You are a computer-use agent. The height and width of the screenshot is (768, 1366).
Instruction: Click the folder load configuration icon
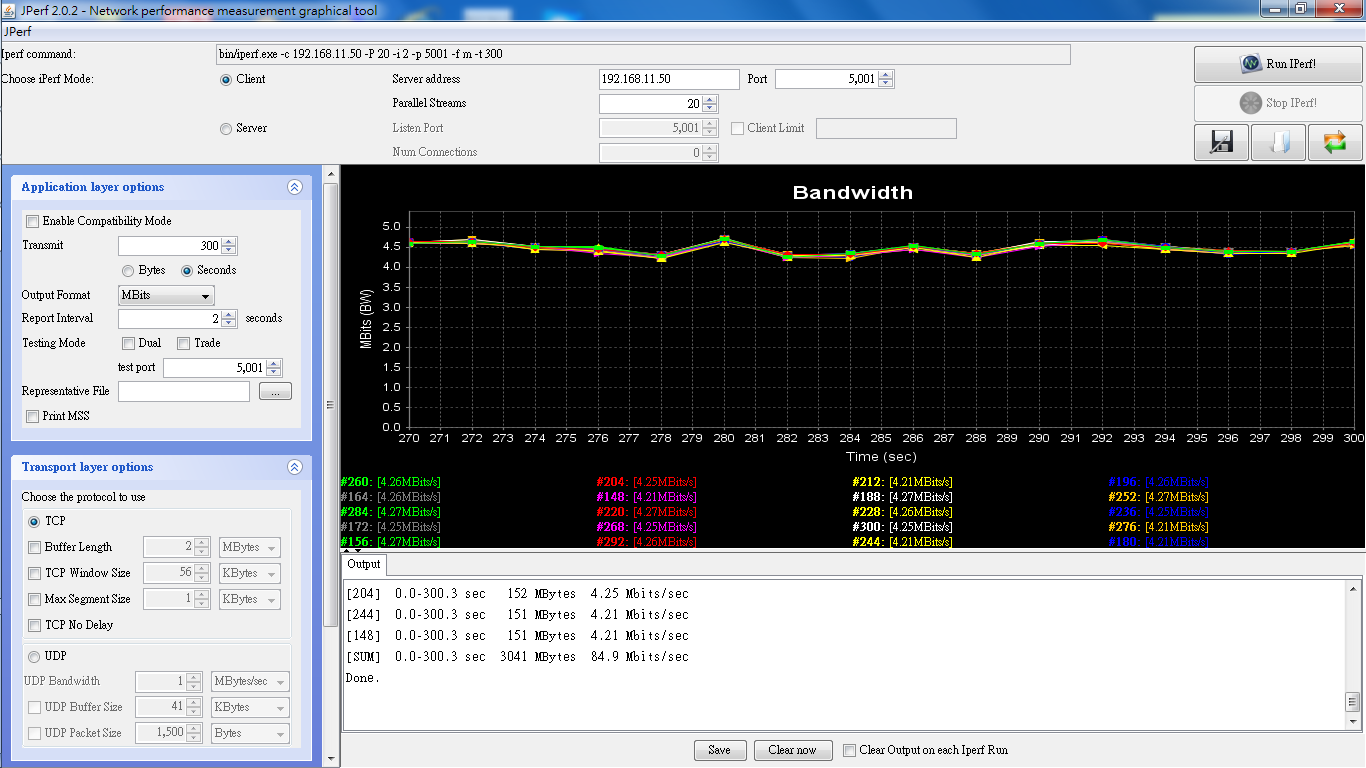tap(1278, 142)
